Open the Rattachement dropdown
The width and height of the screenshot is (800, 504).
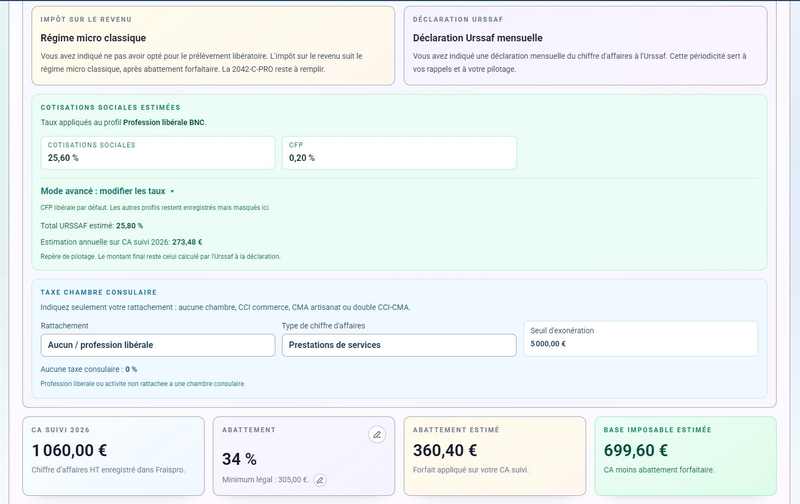(158, 345)
